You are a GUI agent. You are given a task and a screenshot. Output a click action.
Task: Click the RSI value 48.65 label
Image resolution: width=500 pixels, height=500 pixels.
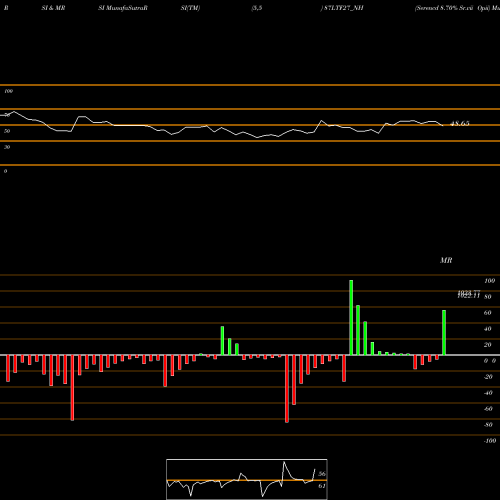(x=460, y=124)
